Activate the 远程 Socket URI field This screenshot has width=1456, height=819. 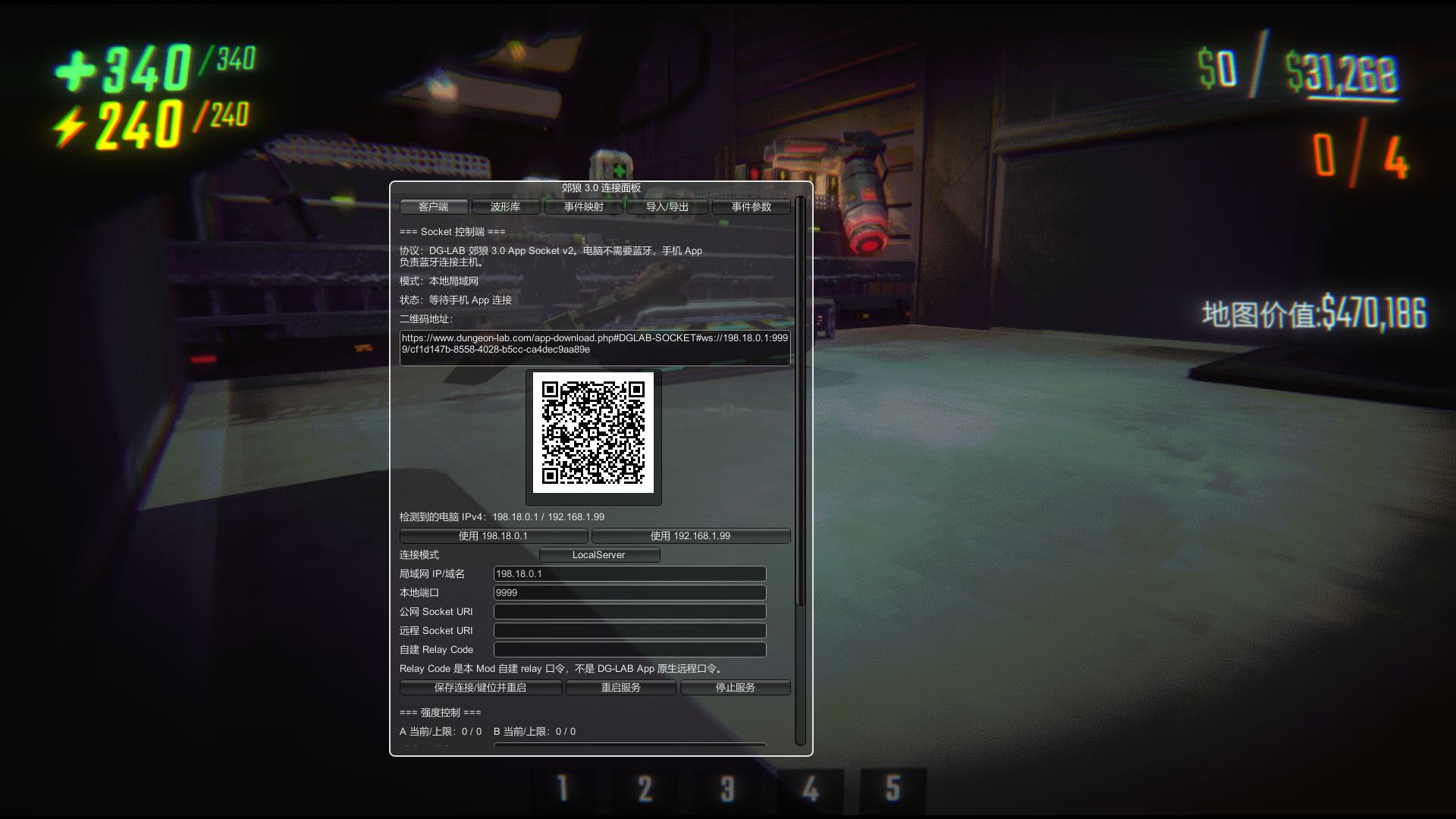point(629,631)
